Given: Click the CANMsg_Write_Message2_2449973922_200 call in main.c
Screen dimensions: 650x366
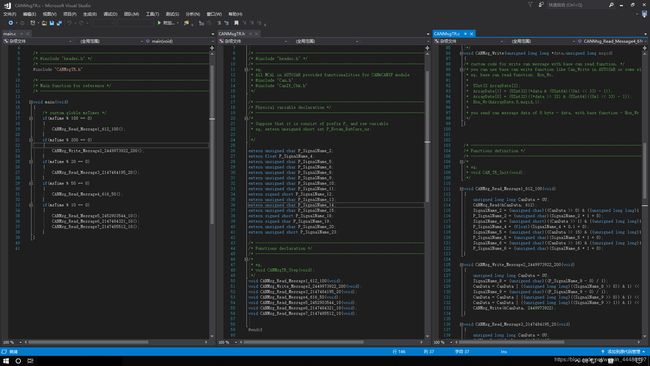Looking at the screenshot, I should pyautogui.click(x=97, y=151).
